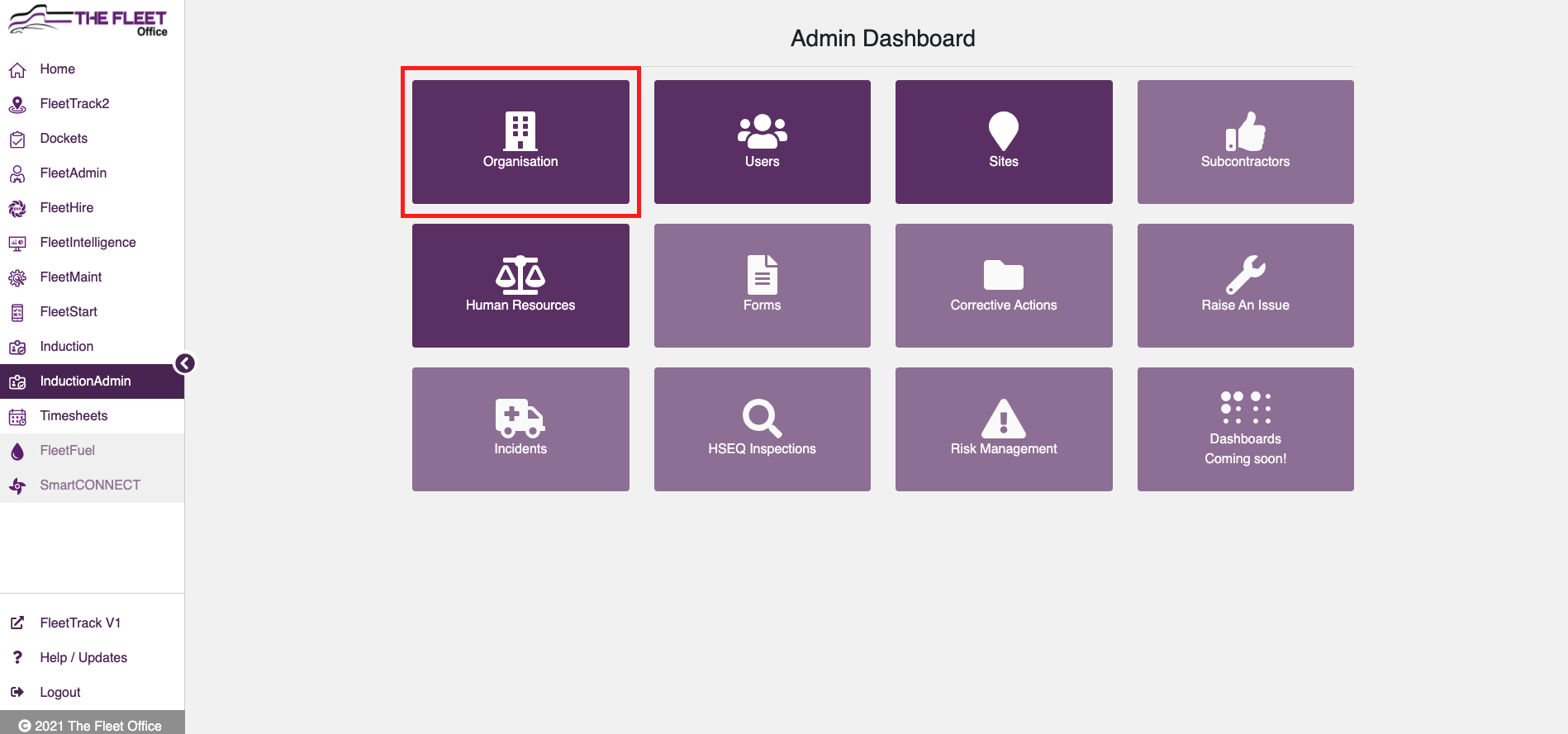The height and width of the screenshot is (734, 1568).
Task: Open FleetHire sidebar label
Action: pos(67,208)
